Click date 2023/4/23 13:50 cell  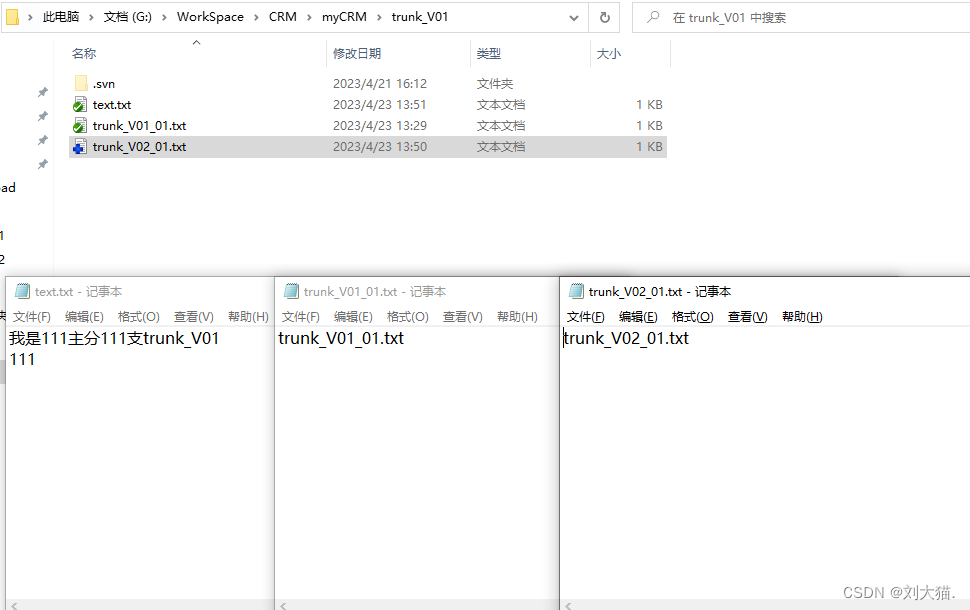click(x=380, y=147)
